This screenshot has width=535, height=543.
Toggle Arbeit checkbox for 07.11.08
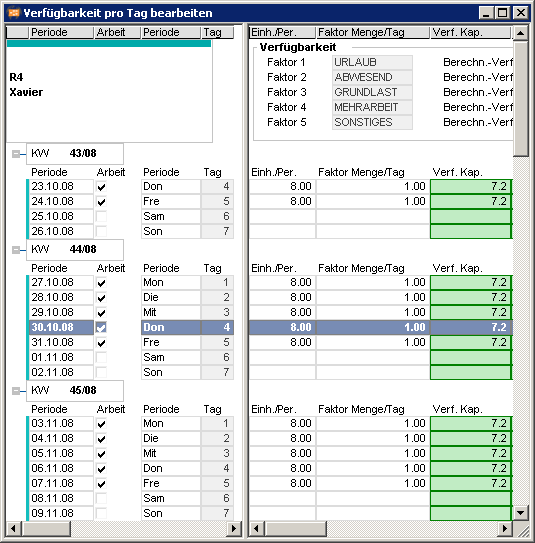(101, 484)
